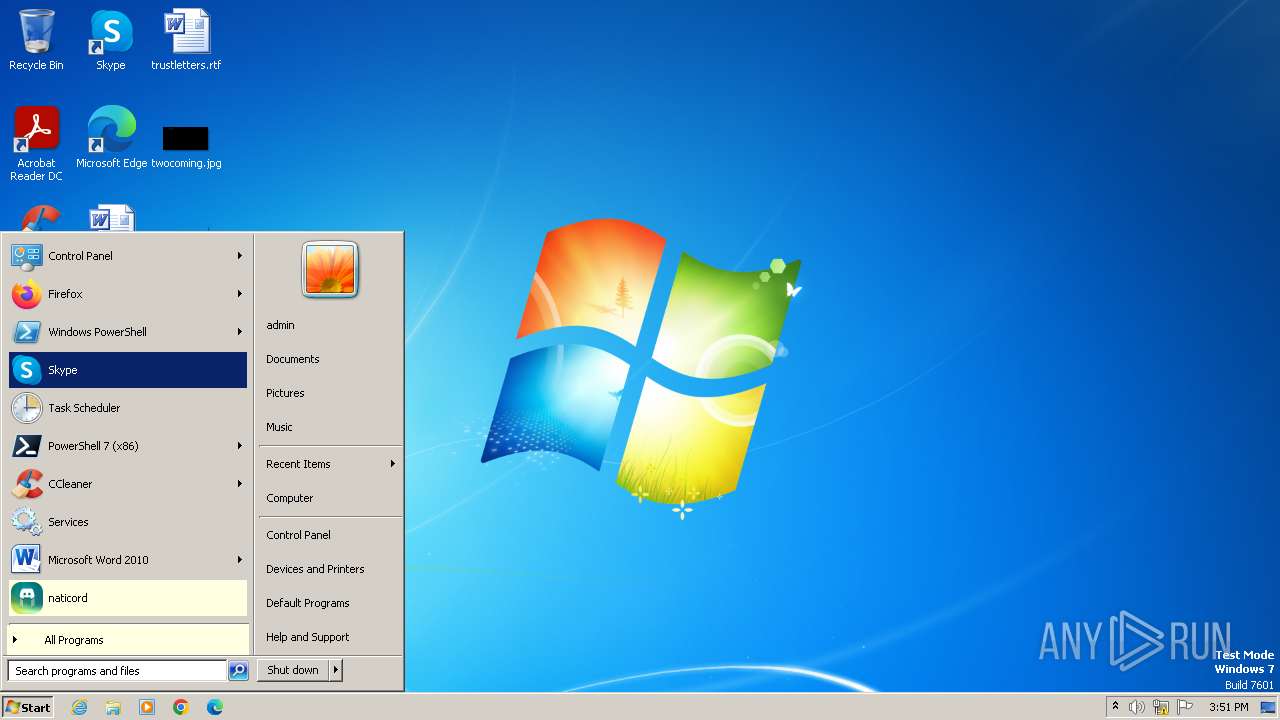Click the Shut down button
The width and height of the screenshot is (1280, 720).
click(293, 670)
